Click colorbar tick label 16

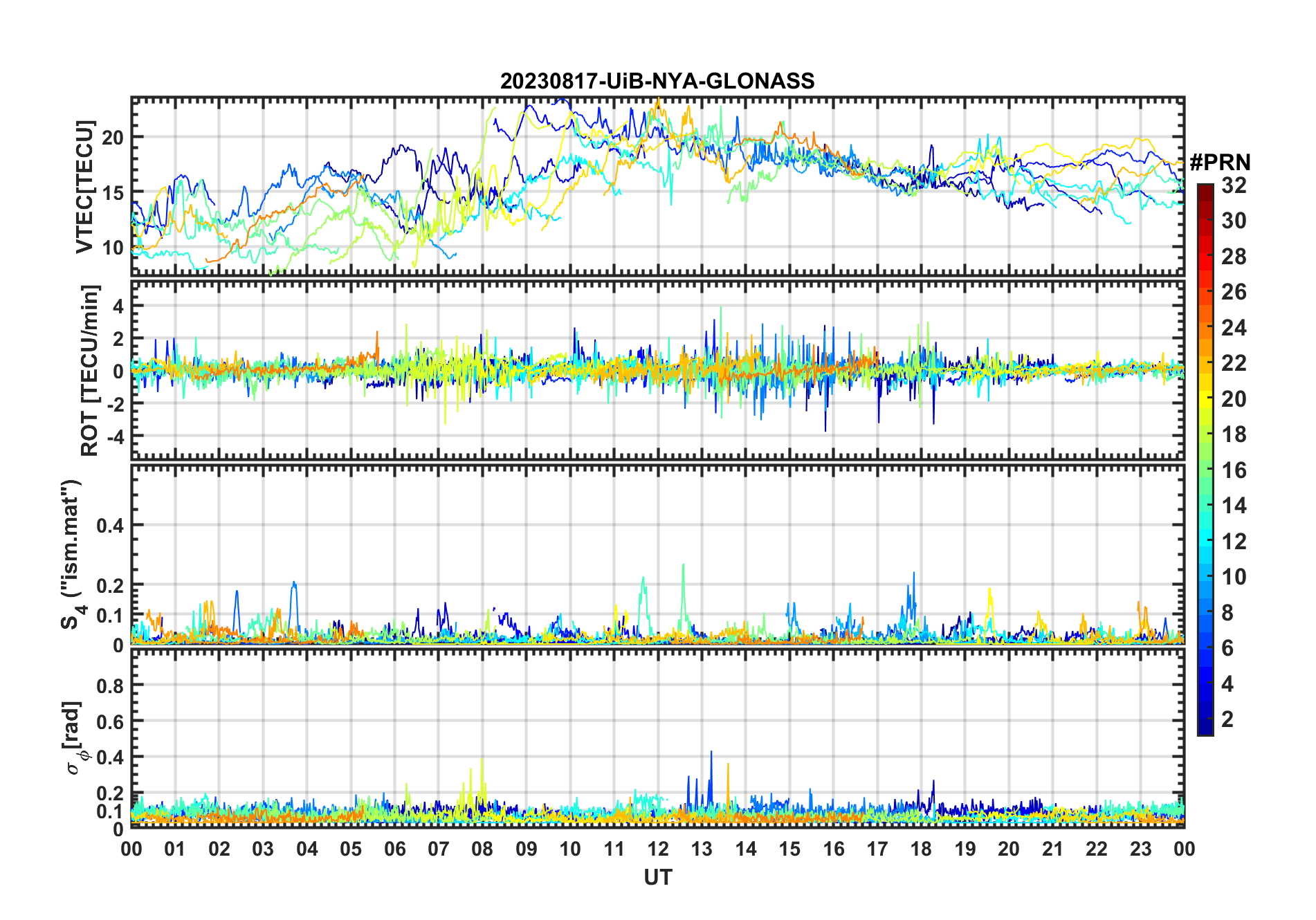(x=1234, y=470)
